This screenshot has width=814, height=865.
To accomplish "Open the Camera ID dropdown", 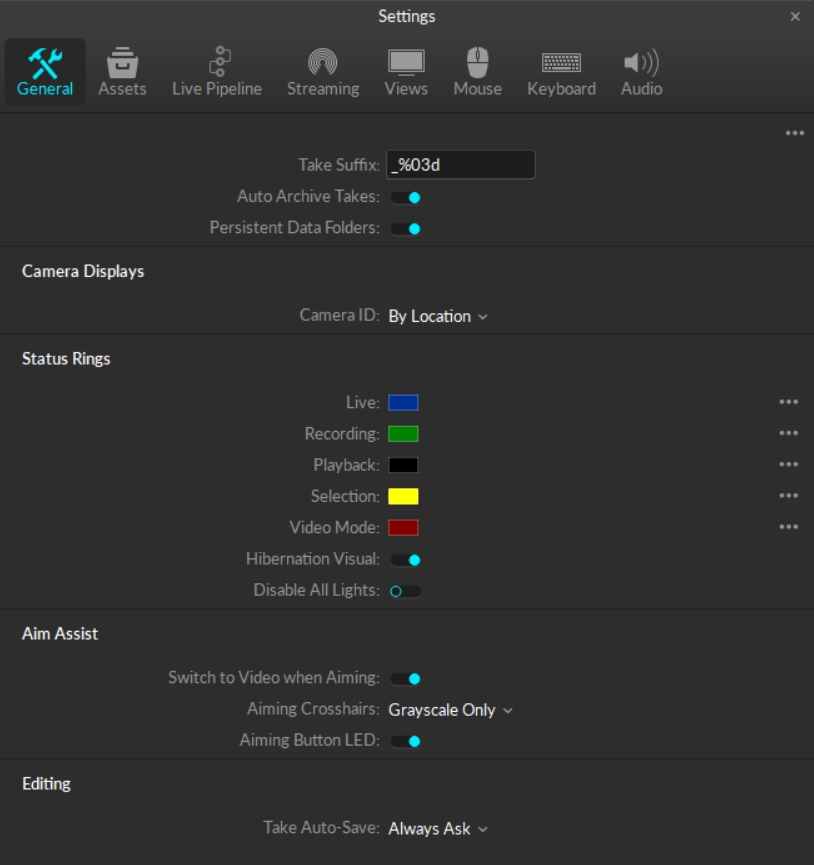I will [x=438, y=316].
